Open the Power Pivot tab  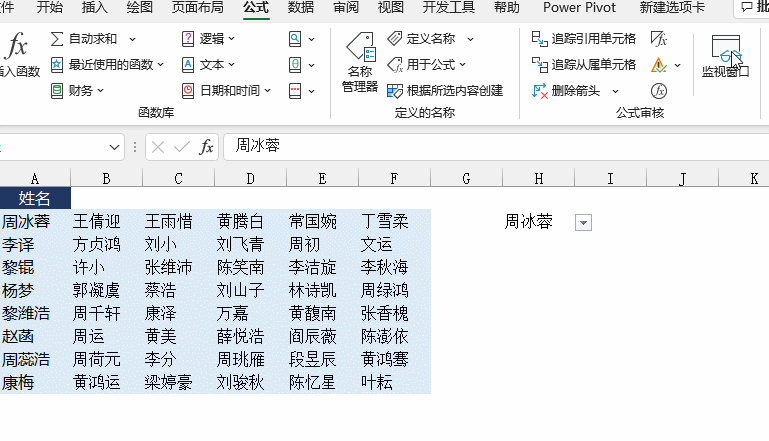579,7
